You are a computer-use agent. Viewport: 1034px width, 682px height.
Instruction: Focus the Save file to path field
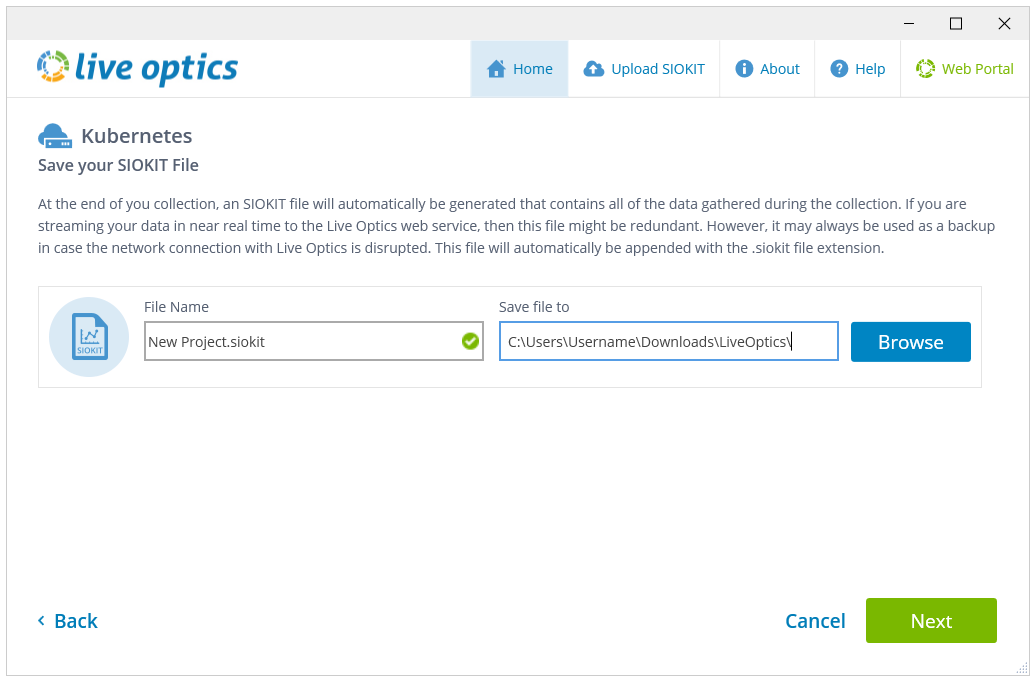click(668, 341)
